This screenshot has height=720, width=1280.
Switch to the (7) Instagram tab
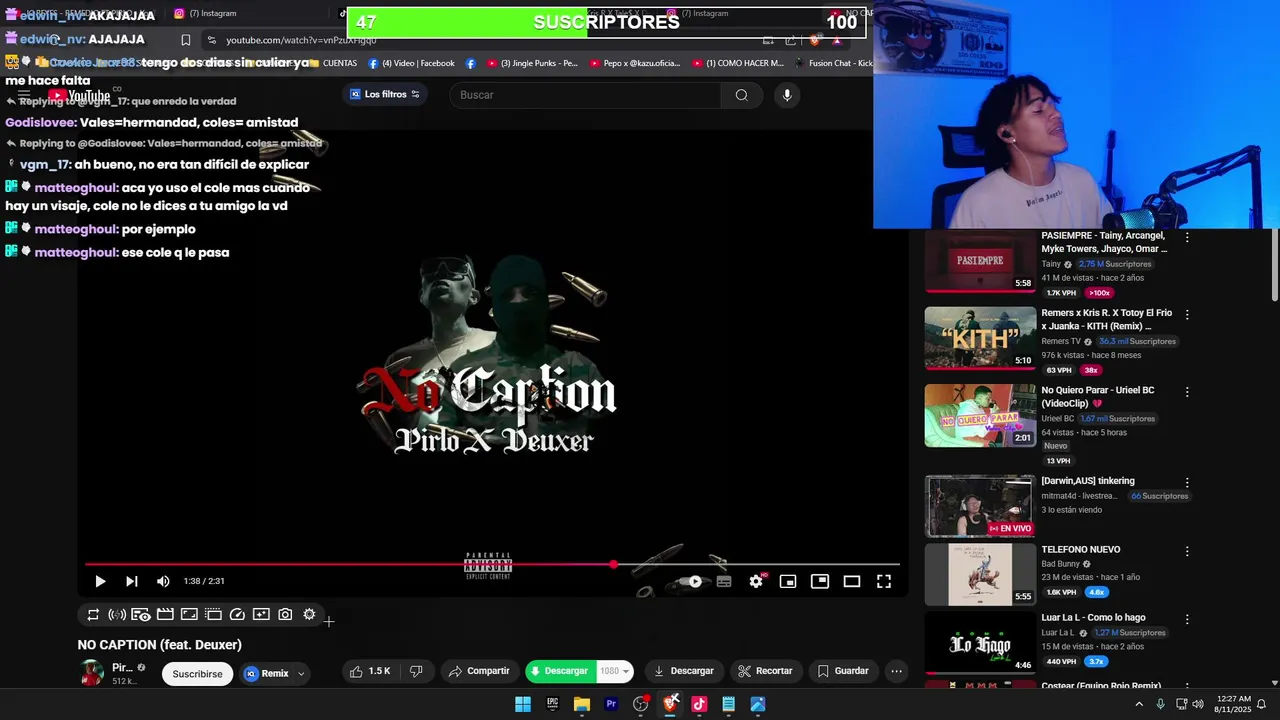pos(205,13)
